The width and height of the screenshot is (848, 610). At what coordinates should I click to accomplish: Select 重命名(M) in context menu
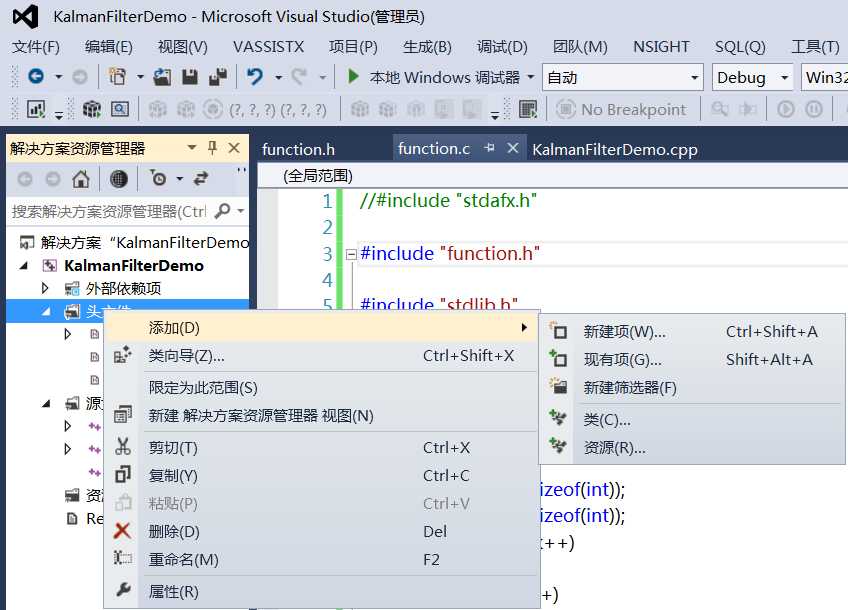(x=322, y=559)
